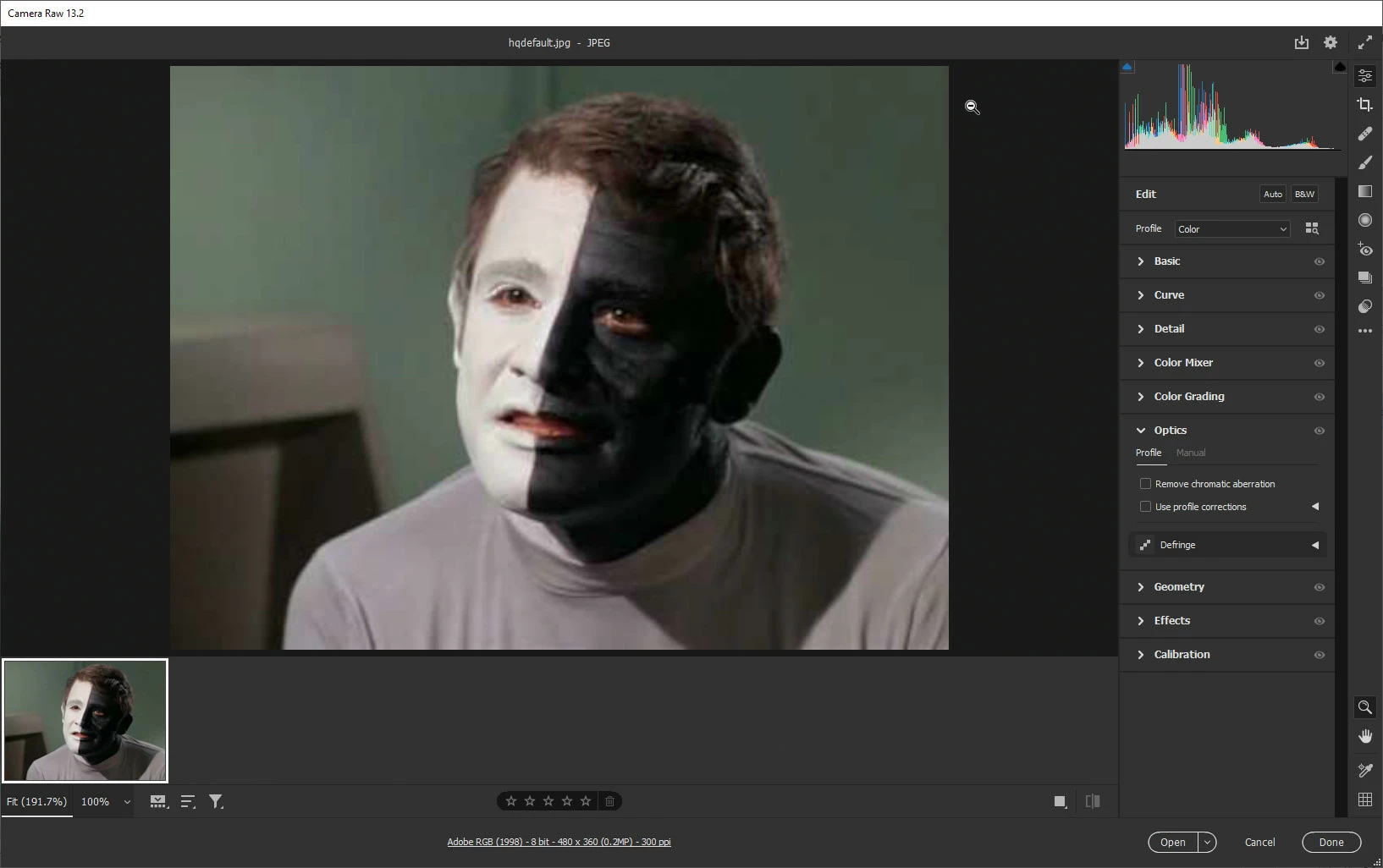This screenshot has height=868, width=1383.
Task: Select the Spot Removal healing tool
Action: click(1364, 134)
